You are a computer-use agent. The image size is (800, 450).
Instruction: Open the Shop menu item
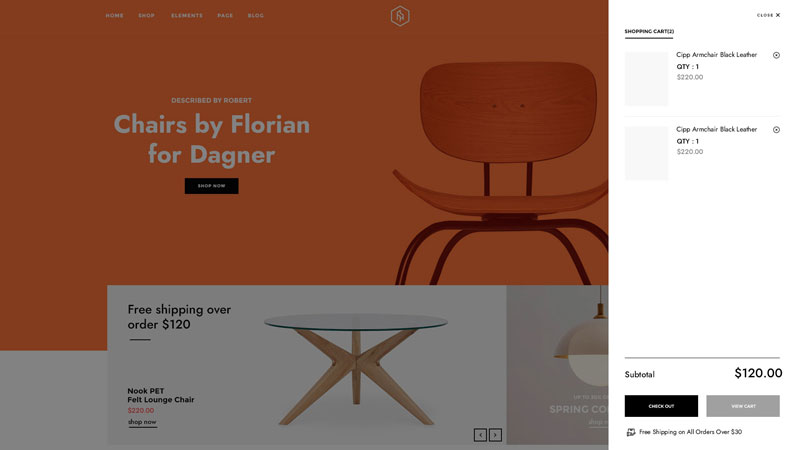tap(146, 15)
